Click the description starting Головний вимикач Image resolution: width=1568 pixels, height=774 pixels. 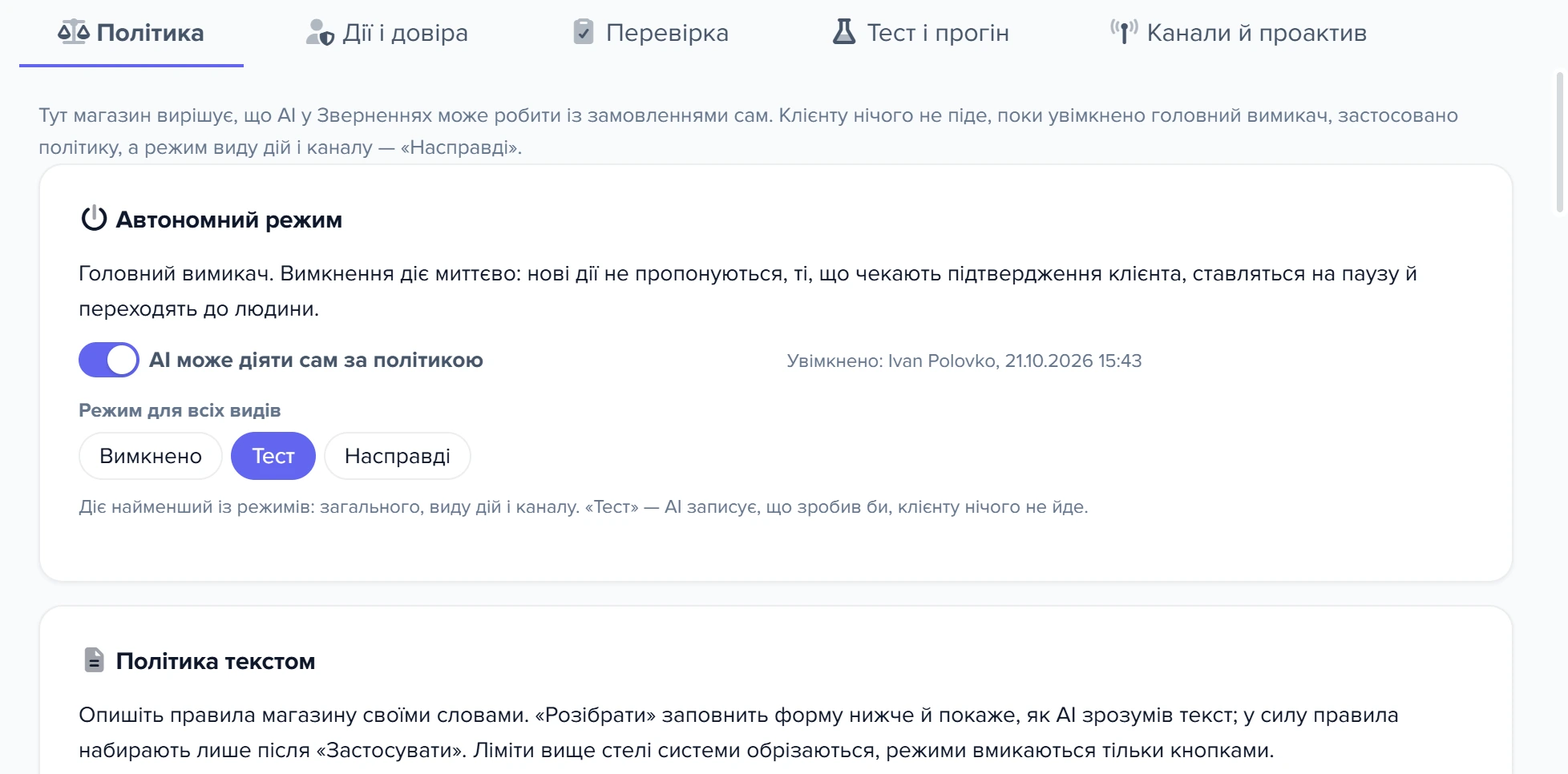click(x=748, y=291)
